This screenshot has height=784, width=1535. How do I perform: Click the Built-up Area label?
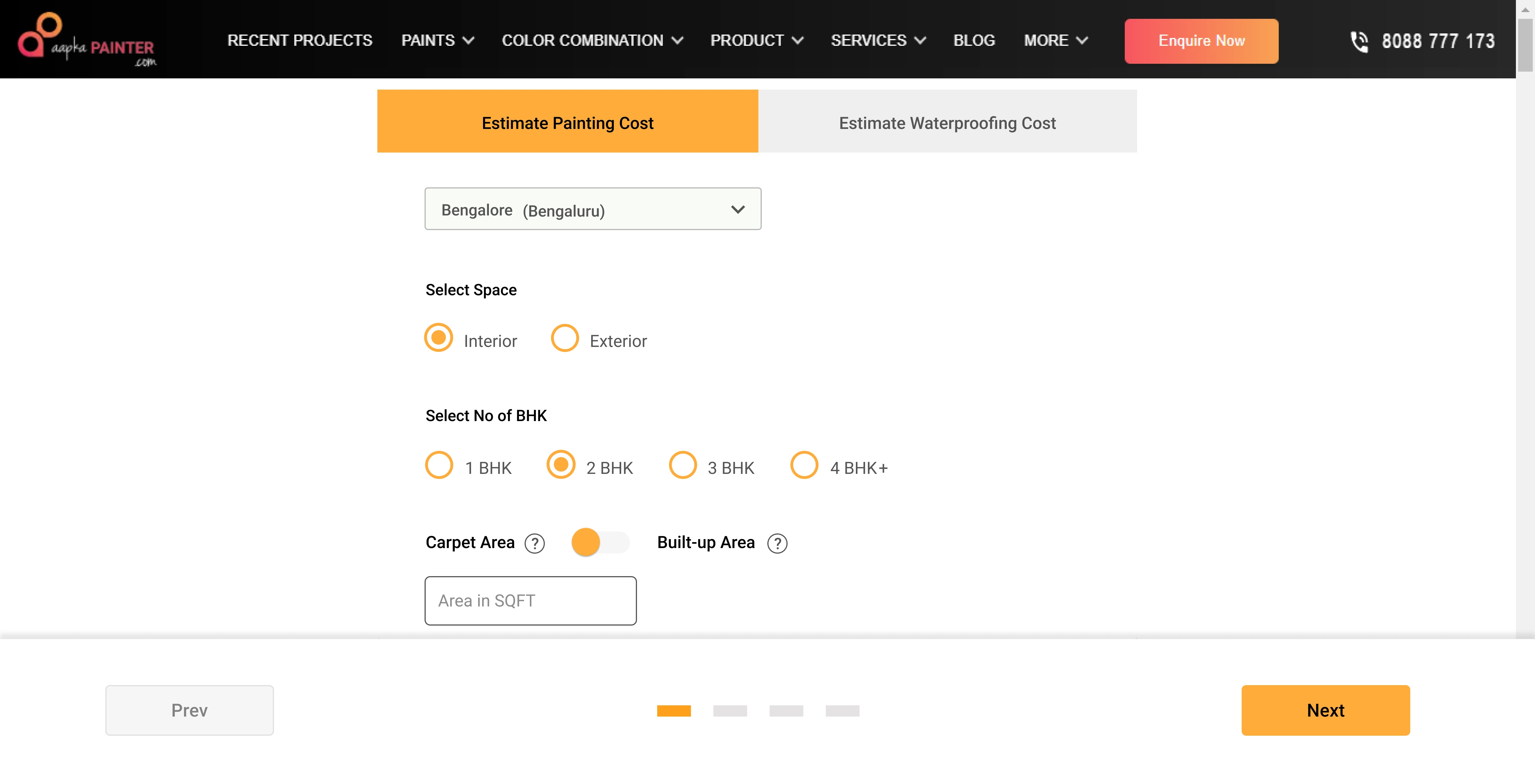[706, 543]
